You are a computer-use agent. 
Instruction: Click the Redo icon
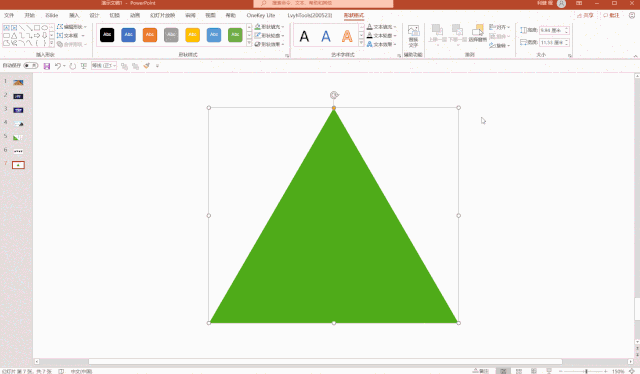click(73, 66)
